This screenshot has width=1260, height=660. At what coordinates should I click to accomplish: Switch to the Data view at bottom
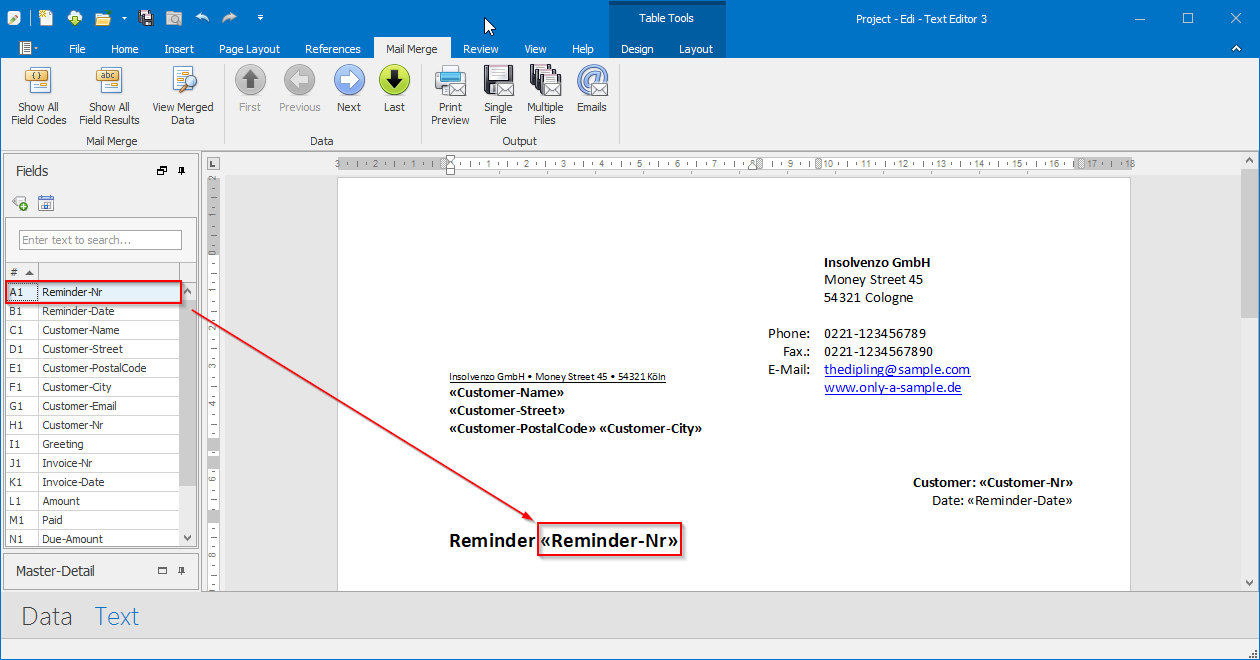pyautogui.click(x=47, y=616)
